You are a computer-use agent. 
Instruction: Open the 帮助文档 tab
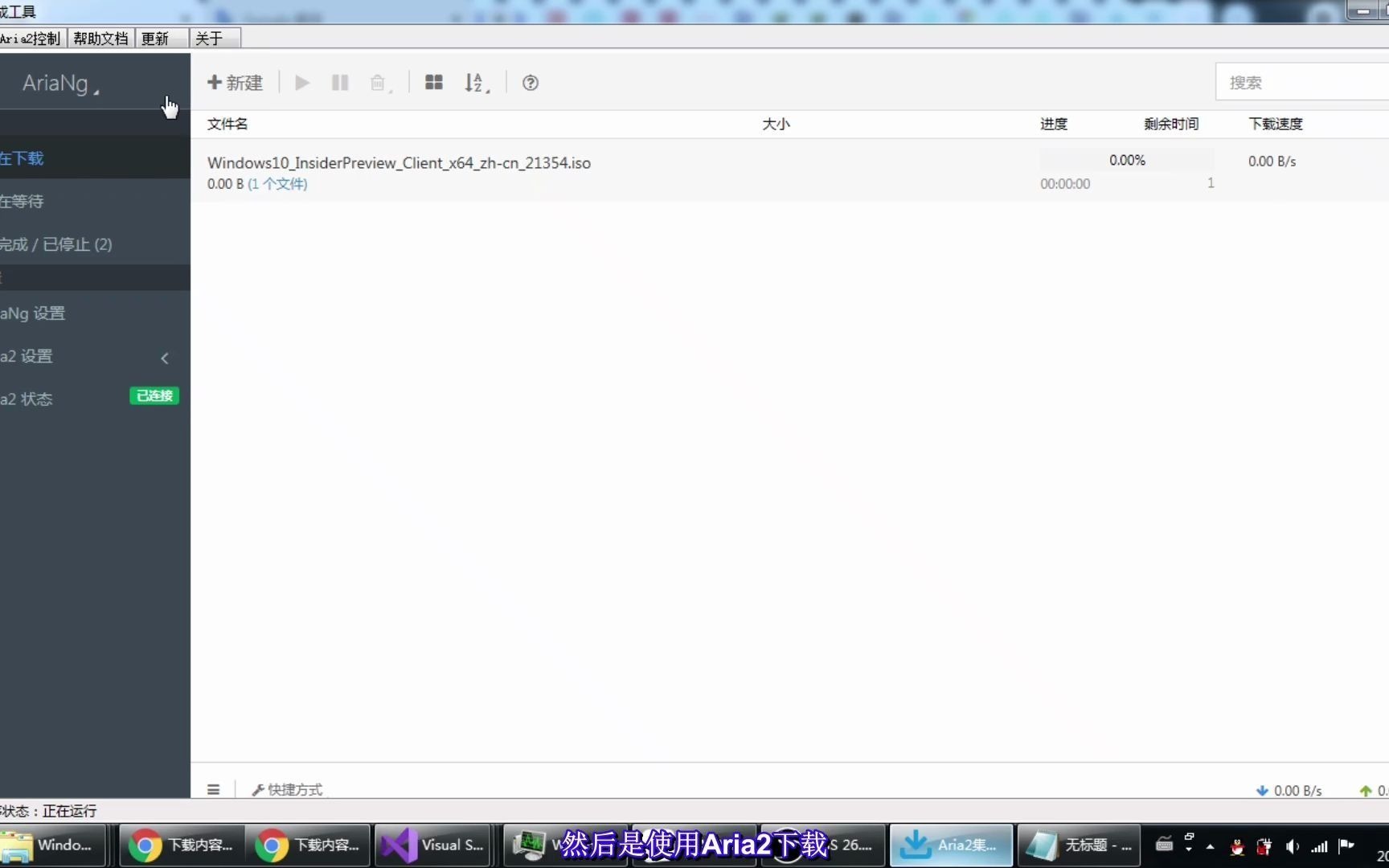[x=100, y=39]
